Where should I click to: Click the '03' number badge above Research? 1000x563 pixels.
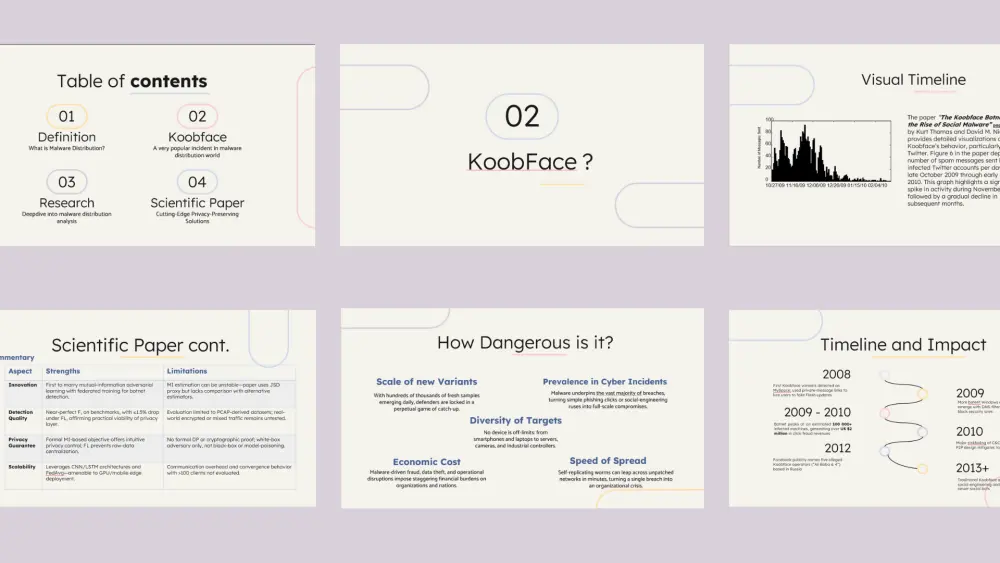coord(67,182)
